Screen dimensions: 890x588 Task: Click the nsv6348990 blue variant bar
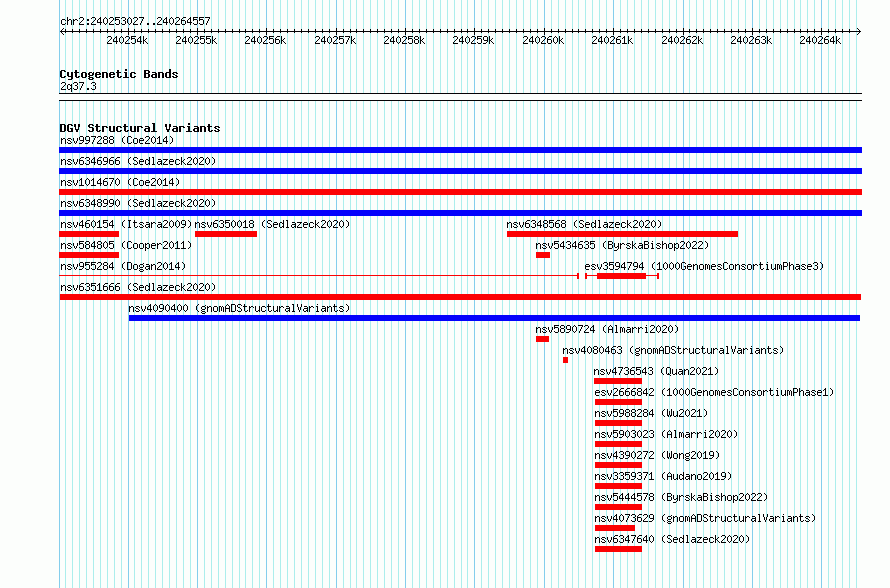coord(460,213)
